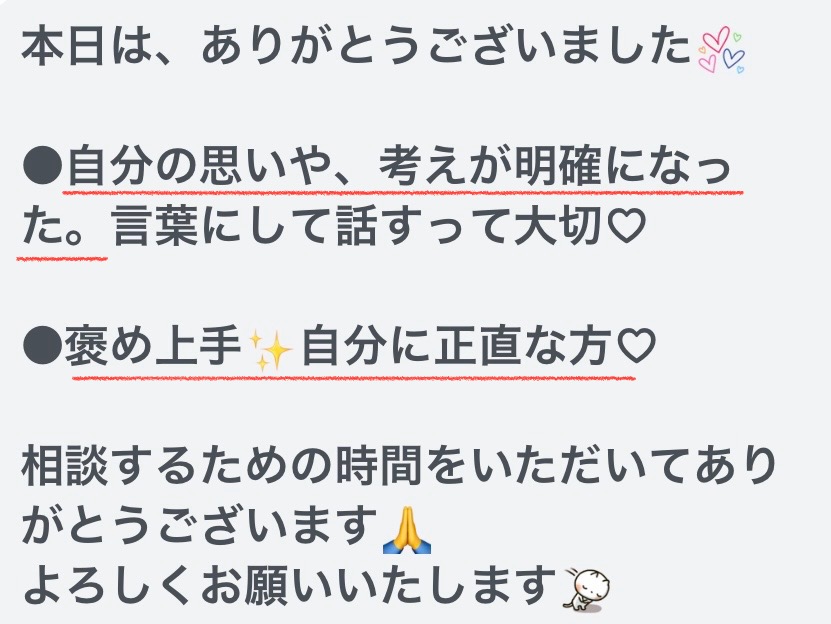This screenshot has width=831, height=624.
Task: Click the text 言葉にして話すって大切
Action: pos(358,226)
